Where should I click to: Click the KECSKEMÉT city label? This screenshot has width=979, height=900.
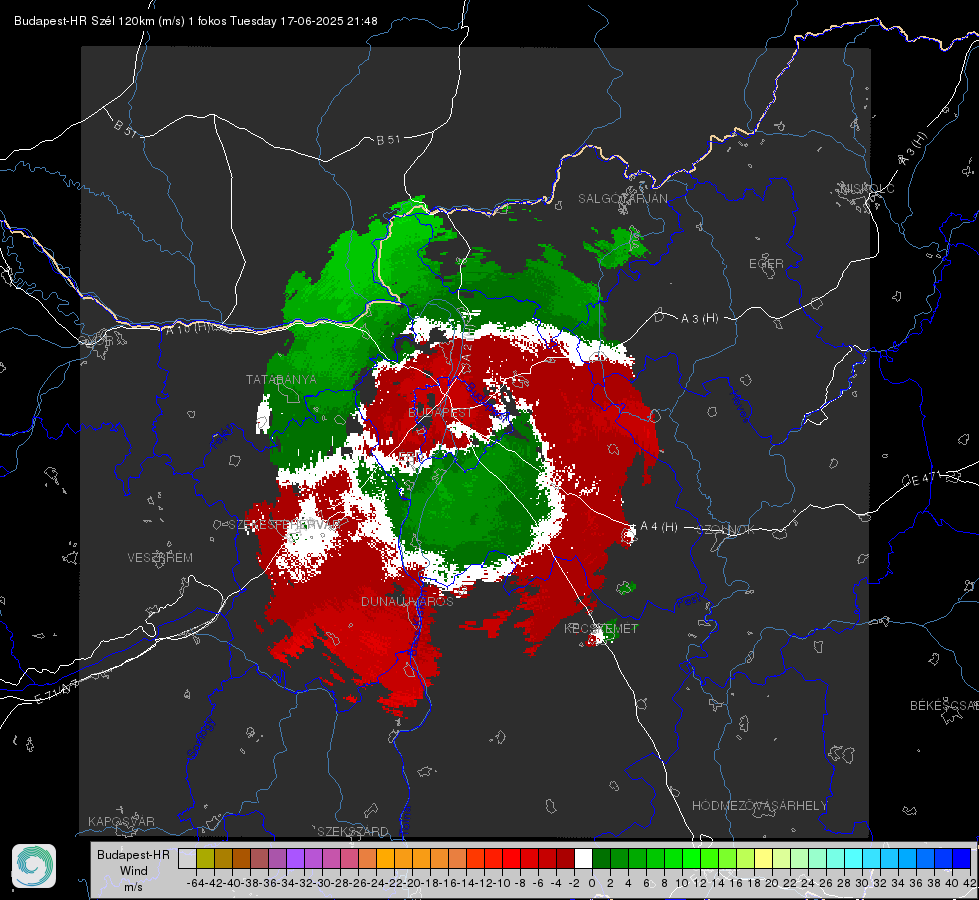601,628
